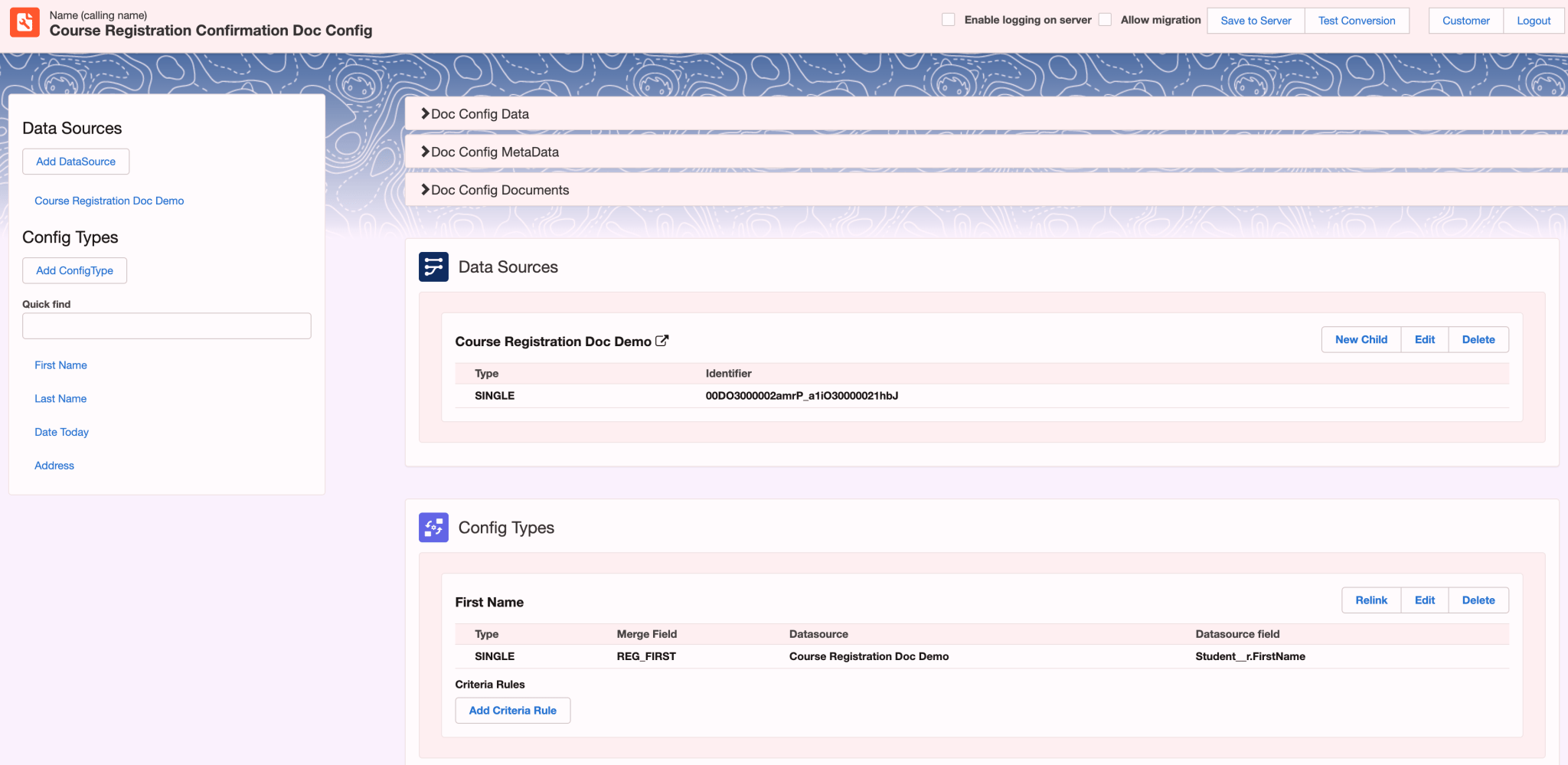Enable logging on server

[x=949, y=18]
